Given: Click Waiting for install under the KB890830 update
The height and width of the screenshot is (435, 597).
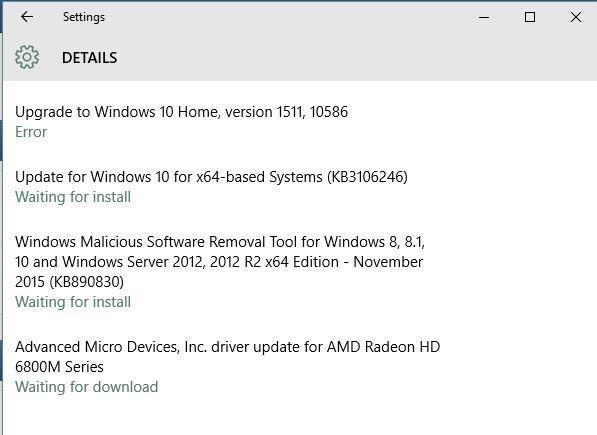Looking at the screenshot, I should tap(73, 302).
